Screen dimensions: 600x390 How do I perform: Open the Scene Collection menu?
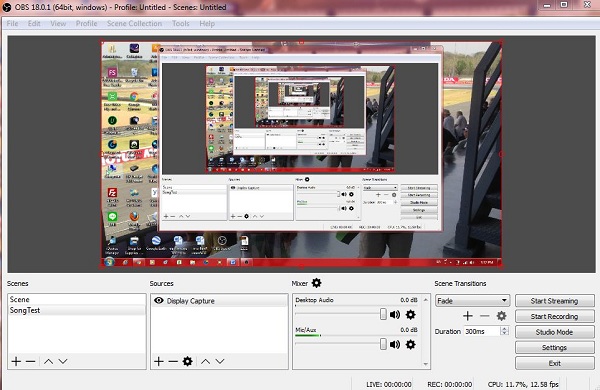tap(134, 23)
